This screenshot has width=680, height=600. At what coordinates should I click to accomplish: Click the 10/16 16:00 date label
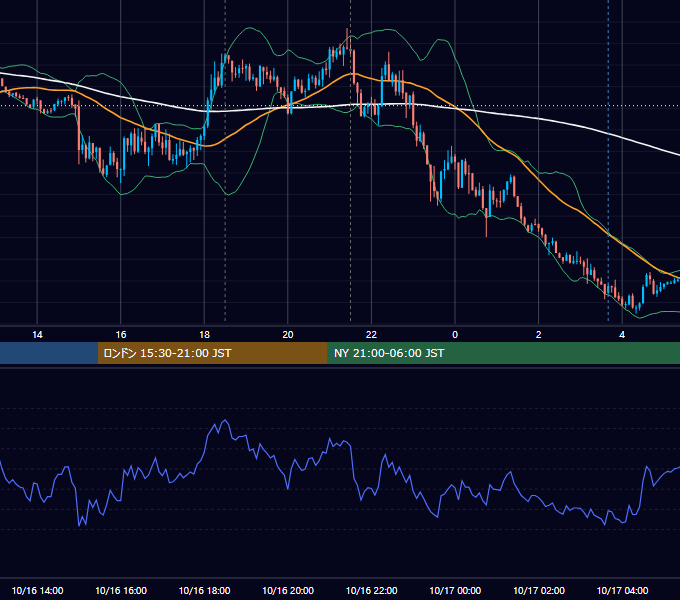point(121,590)
